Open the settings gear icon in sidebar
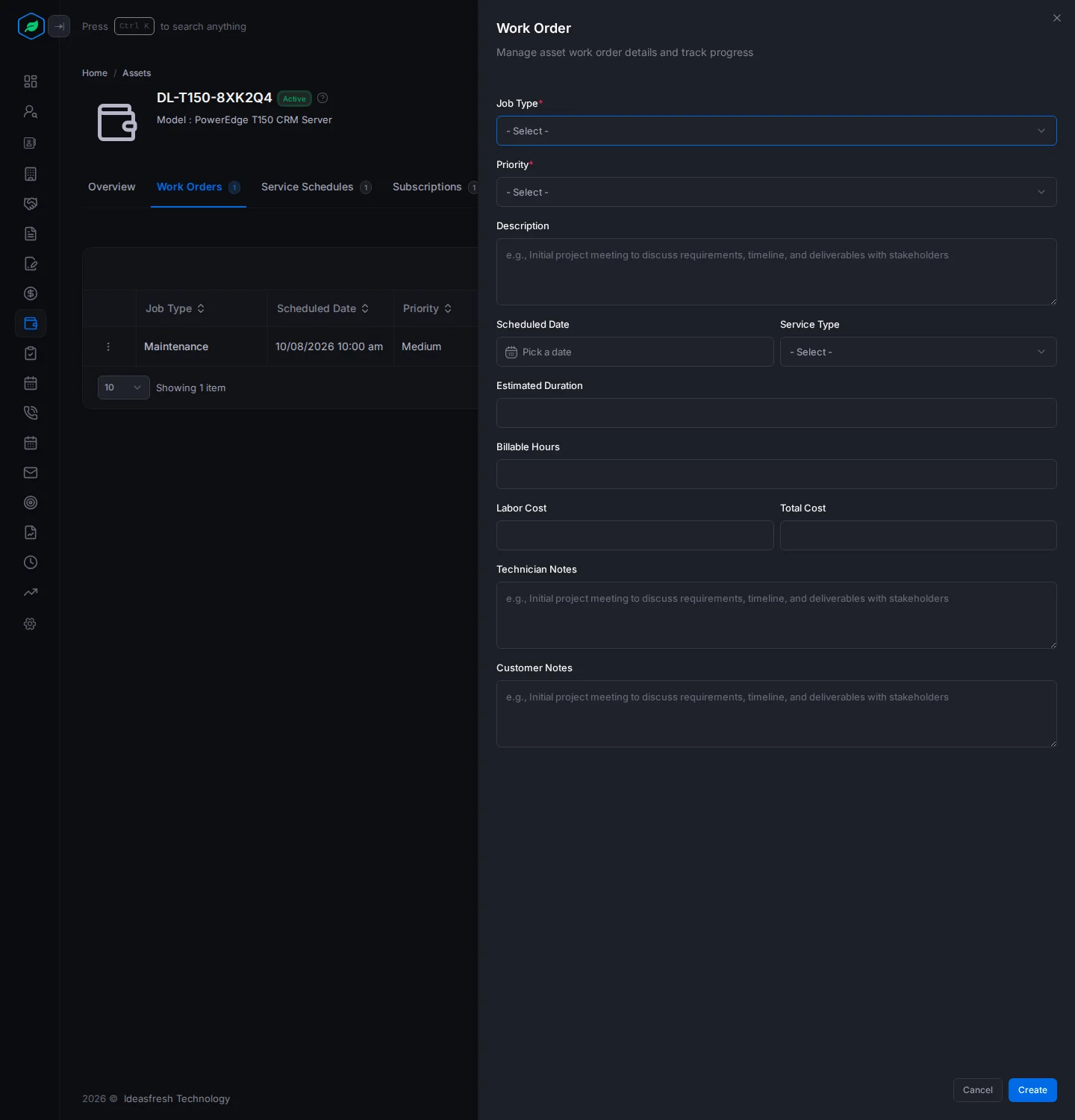The image size is (1075, 1120). [31, 624]
